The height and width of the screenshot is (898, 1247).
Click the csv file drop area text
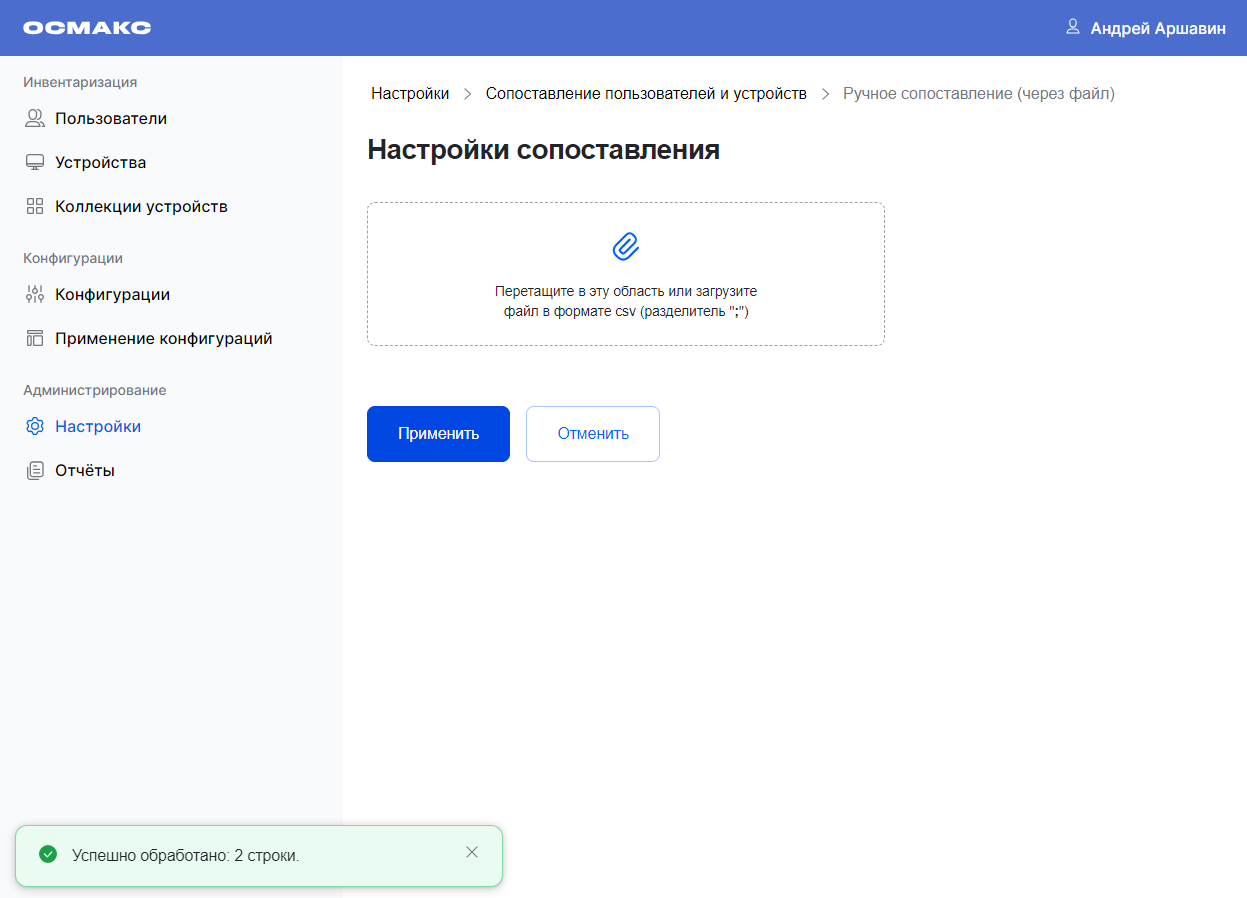pos(626,302)
